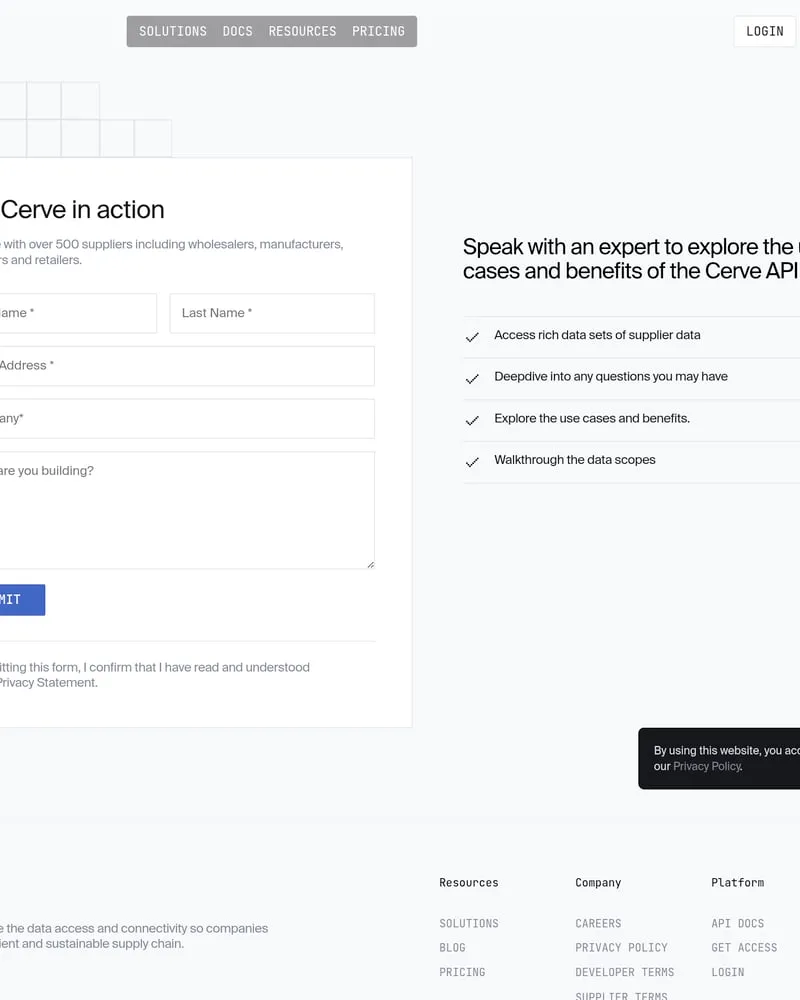Click 'Access rich data sets of supplier data' text
This screenshot has width=800, height=1000.
(x=597, y=335)
